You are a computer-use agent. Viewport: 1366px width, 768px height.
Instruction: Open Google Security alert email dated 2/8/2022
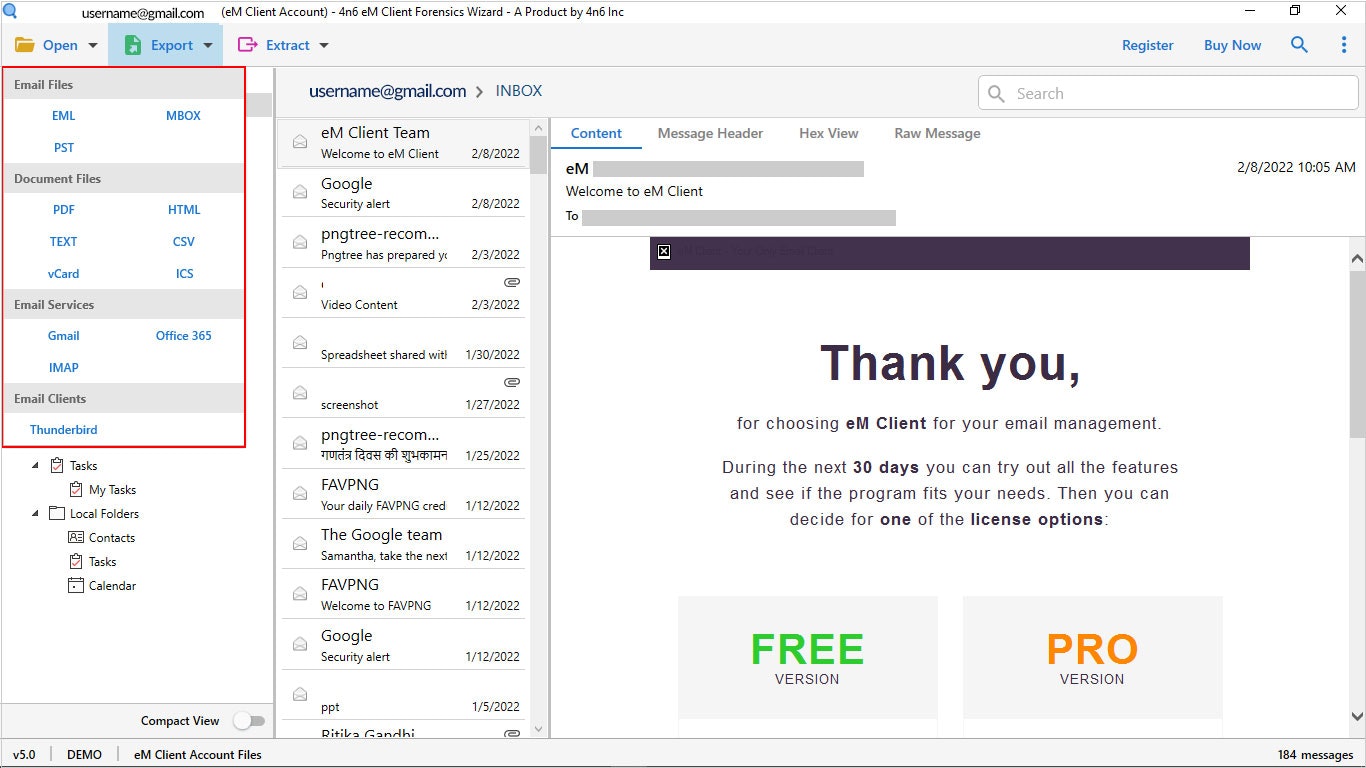coord(403,193)
